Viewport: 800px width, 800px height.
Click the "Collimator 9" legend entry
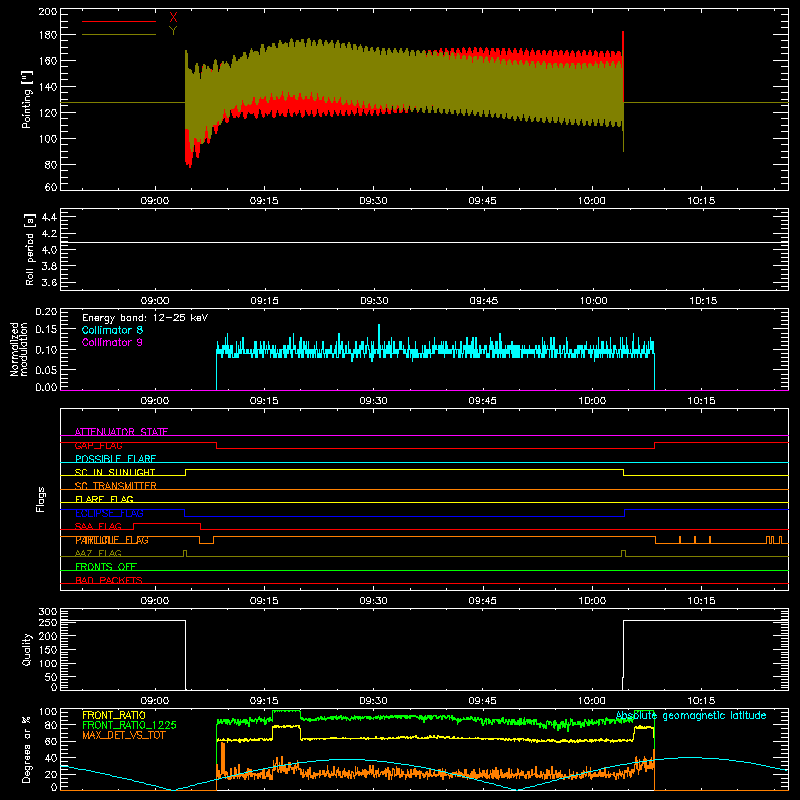112,342
